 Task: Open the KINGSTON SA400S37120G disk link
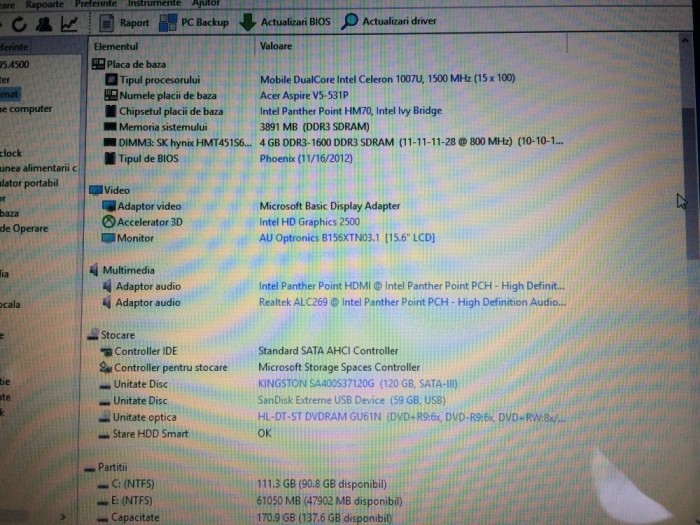pos(358,384)
